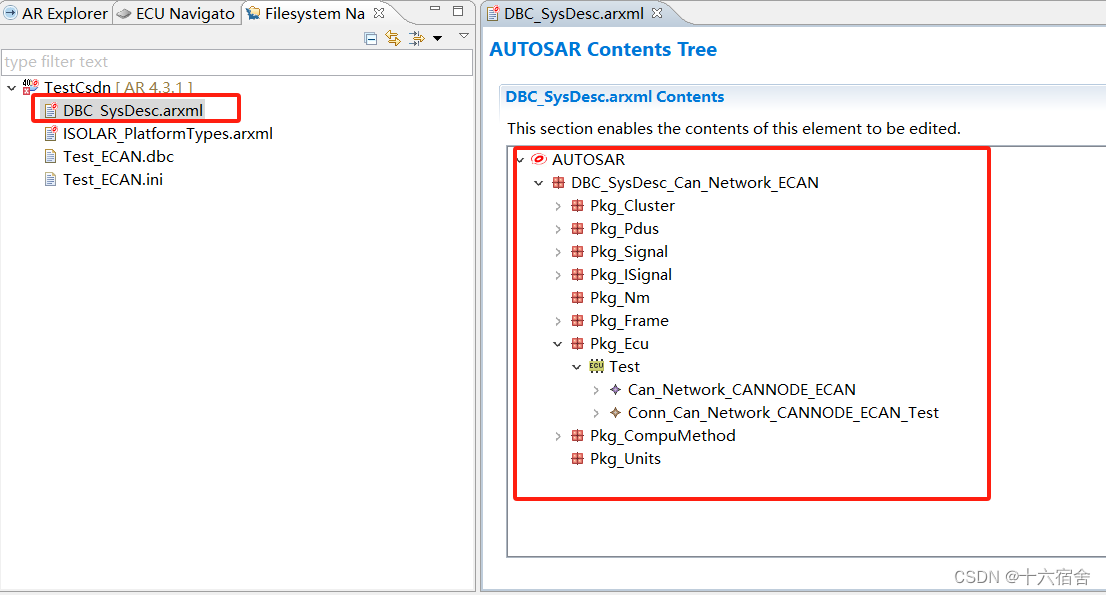The image size is (1106, 595).
Task: Close the Filesystem Navigator tab
Action: tap(379, 13)
